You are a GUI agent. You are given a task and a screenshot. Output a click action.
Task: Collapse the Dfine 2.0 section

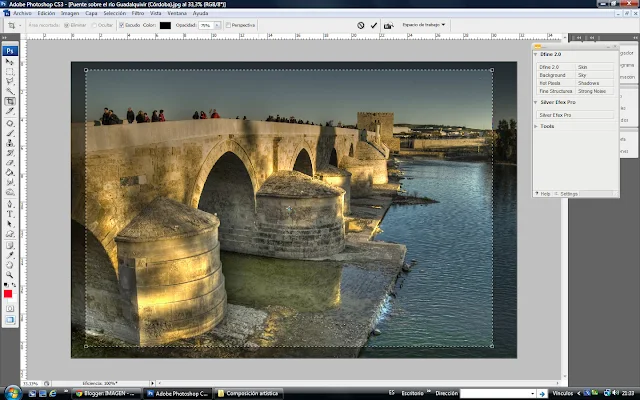click(x=536, y=54)
